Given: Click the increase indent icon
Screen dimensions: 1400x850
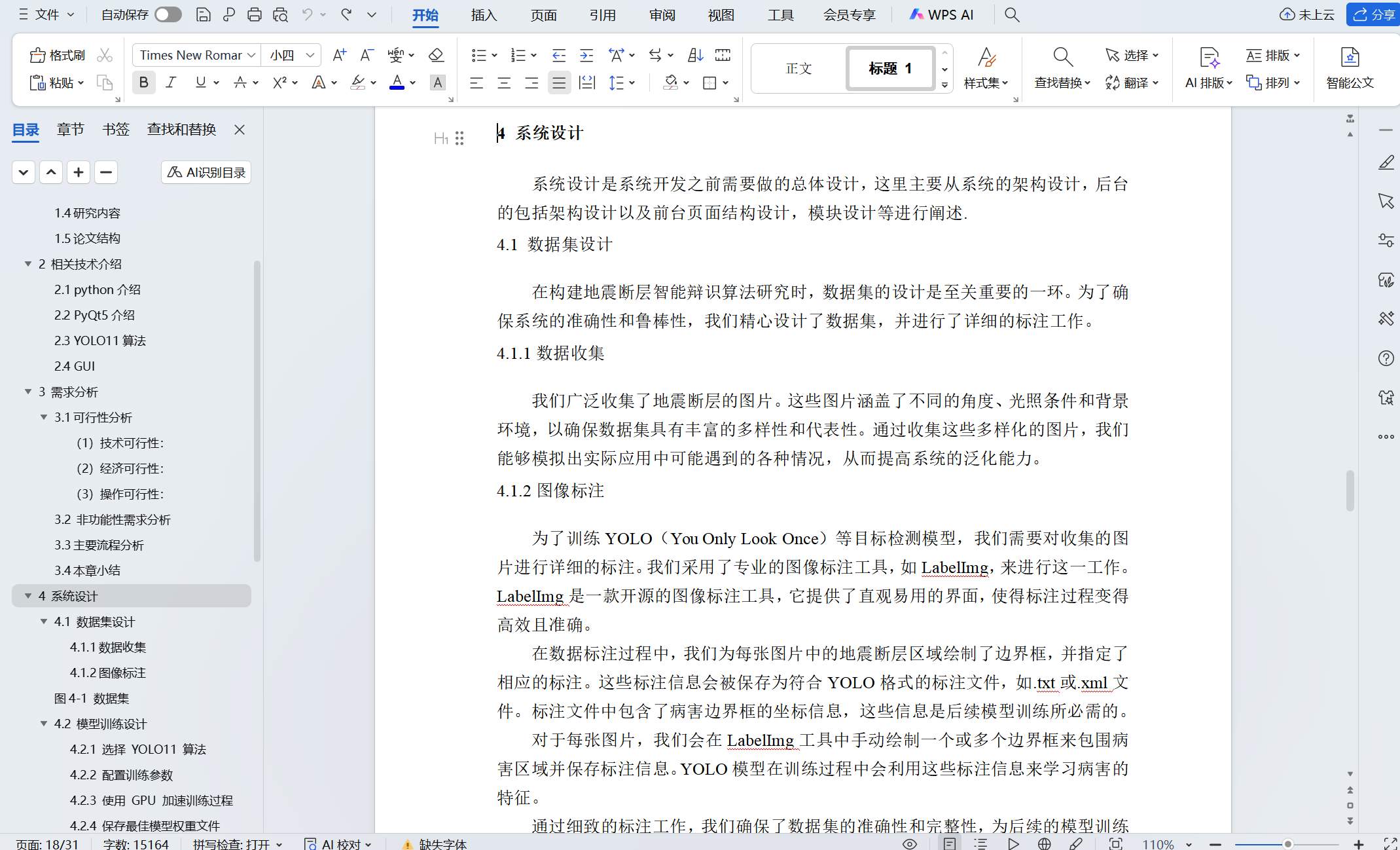Looking at the screenshot, I should [x=586, y=55].
